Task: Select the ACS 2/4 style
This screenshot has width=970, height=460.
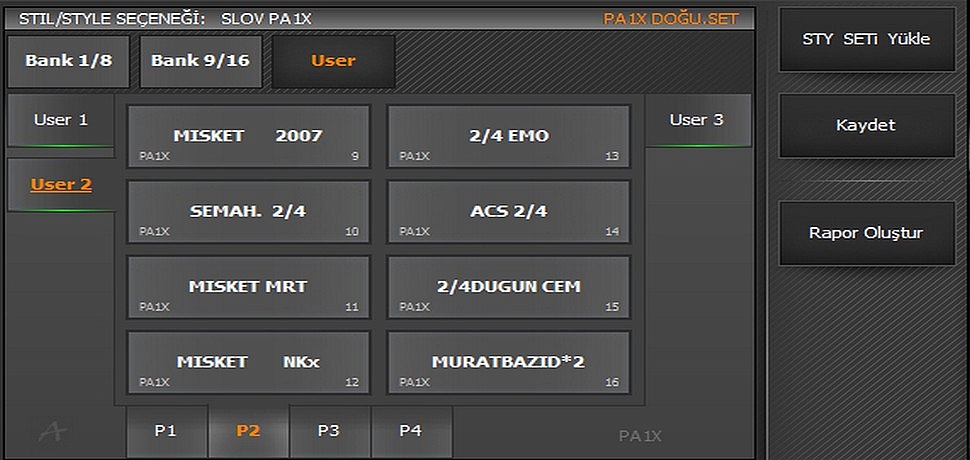Action: (509, 211)
